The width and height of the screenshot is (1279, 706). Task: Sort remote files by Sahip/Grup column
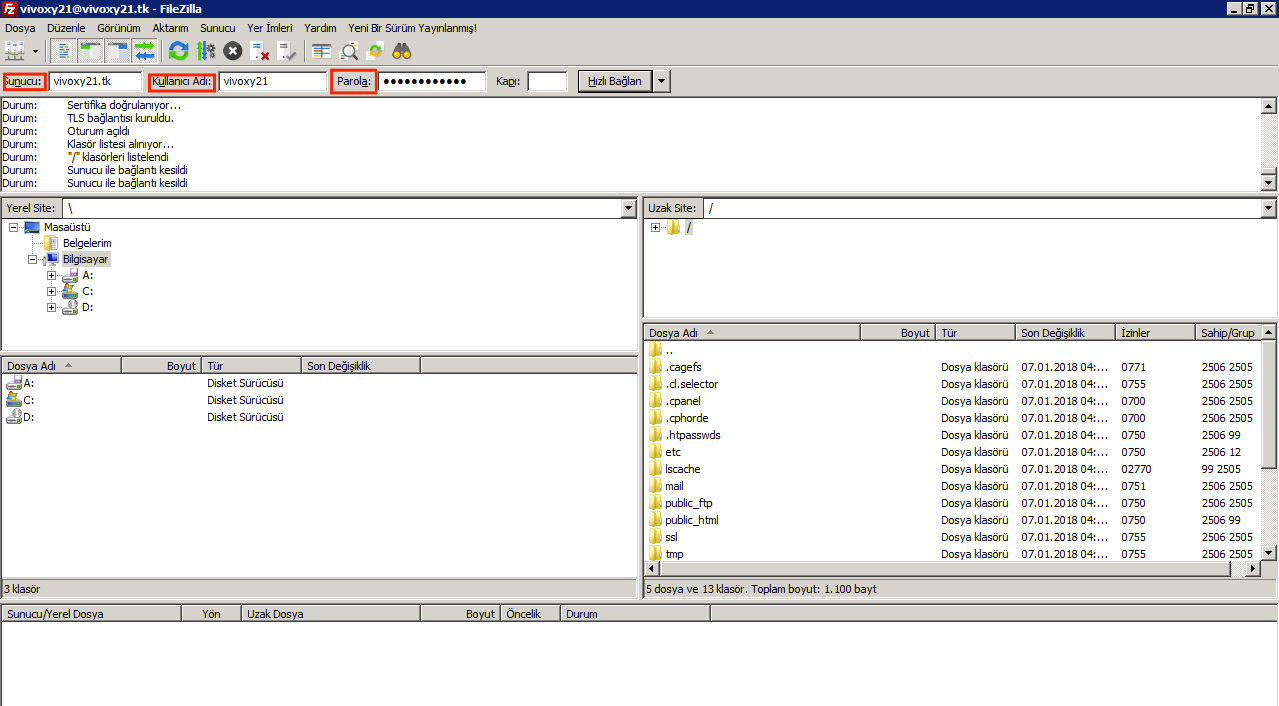[x=1227, y=333]
